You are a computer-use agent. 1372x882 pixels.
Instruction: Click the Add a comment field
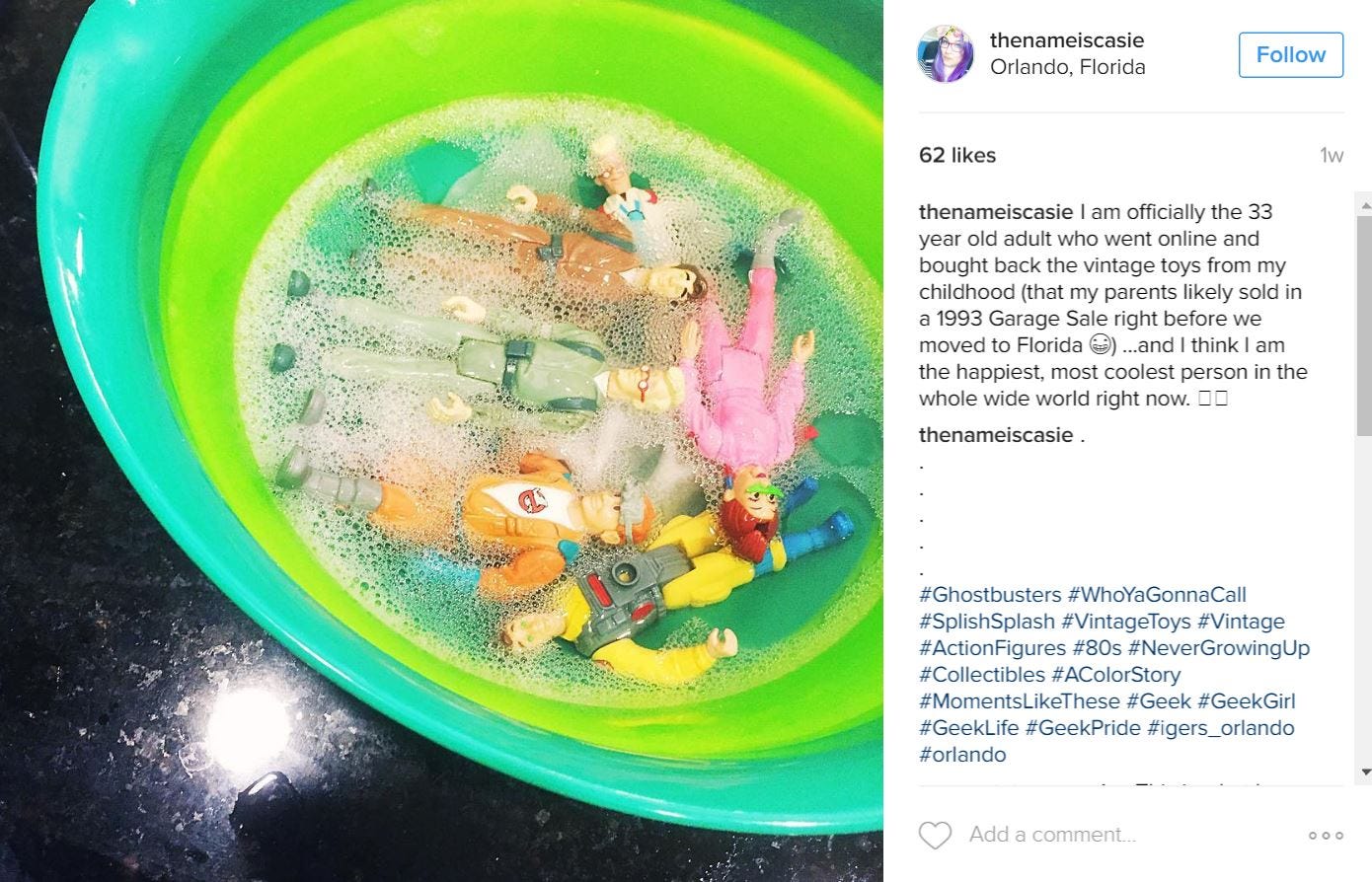click(x=1125, y=835)
